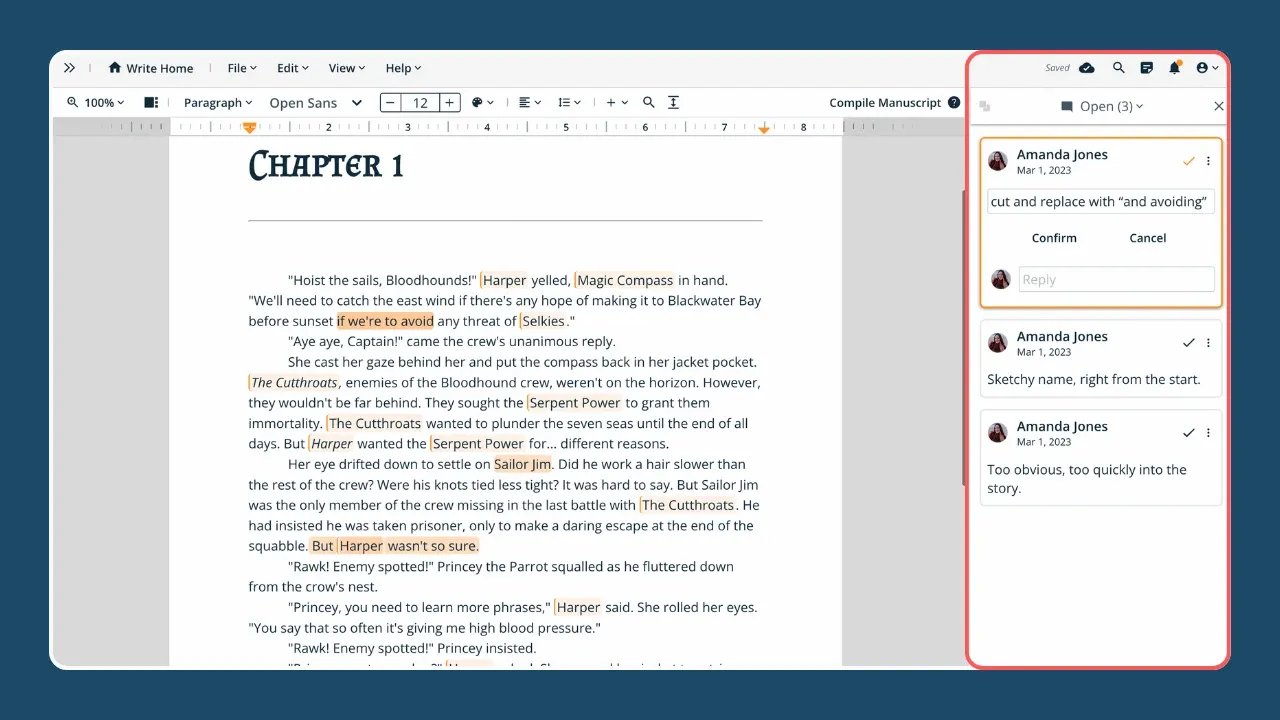Accept the 'cut and replace' suggestion checkmark
This screenshot has height=720, width=1280.
1188,160
